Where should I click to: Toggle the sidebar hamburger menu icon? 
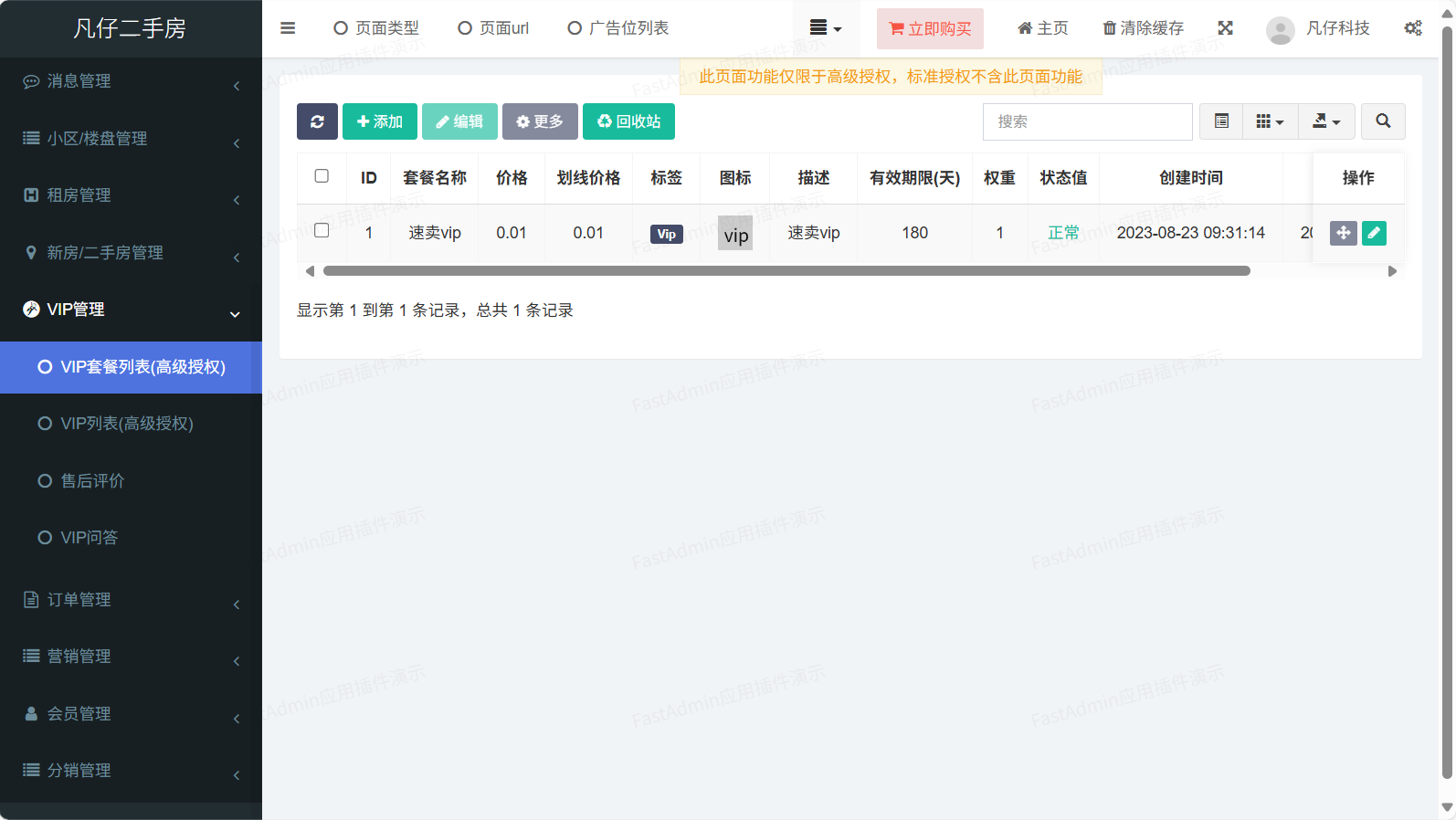[288, 28]
